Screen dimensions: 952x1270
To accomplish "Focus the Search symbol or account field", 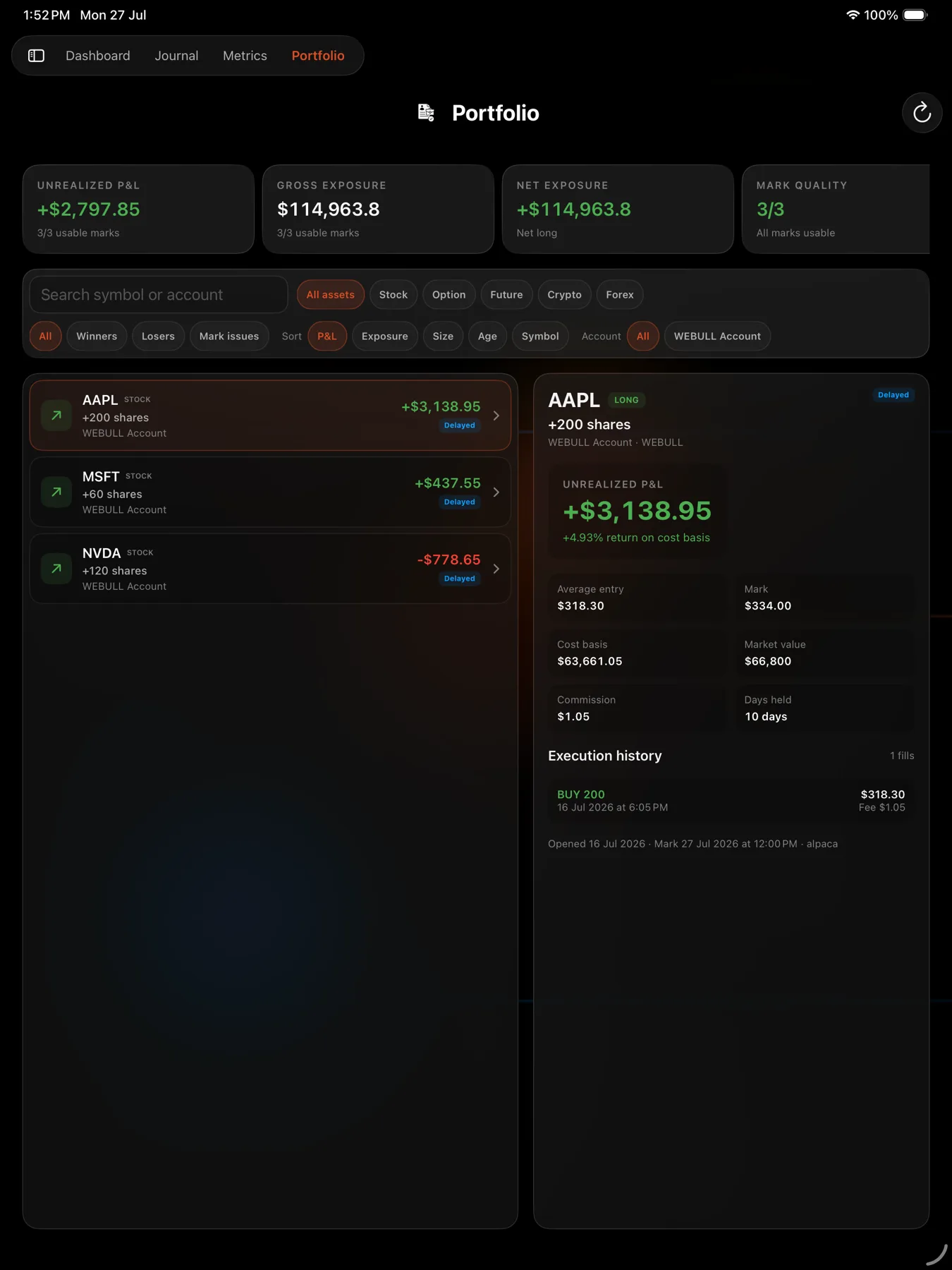I will (159, 294).
